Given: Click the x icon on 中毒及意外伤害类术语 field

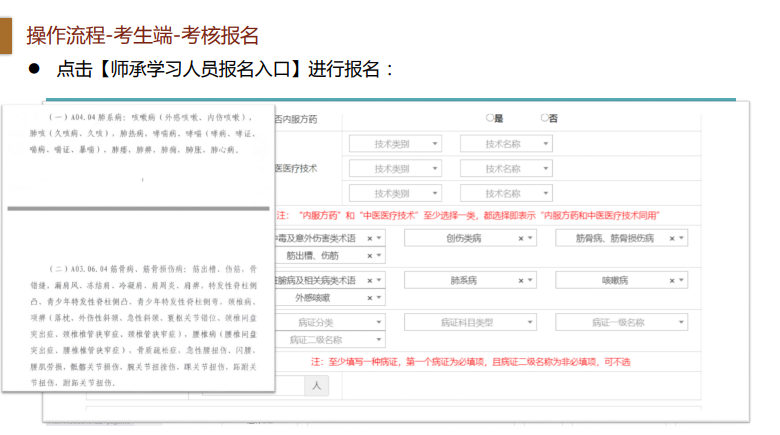Looking at the screenshot, I should click(x=369, y=239).
